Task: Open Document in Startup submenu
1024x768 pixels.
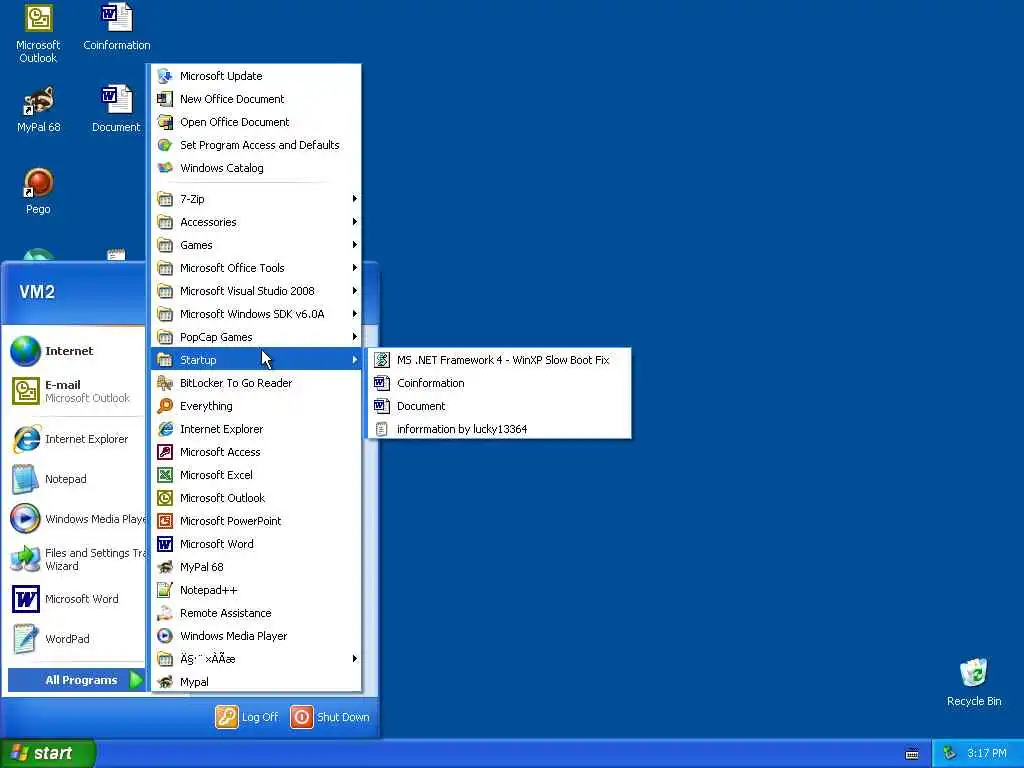Action: (x=500, y=406)
